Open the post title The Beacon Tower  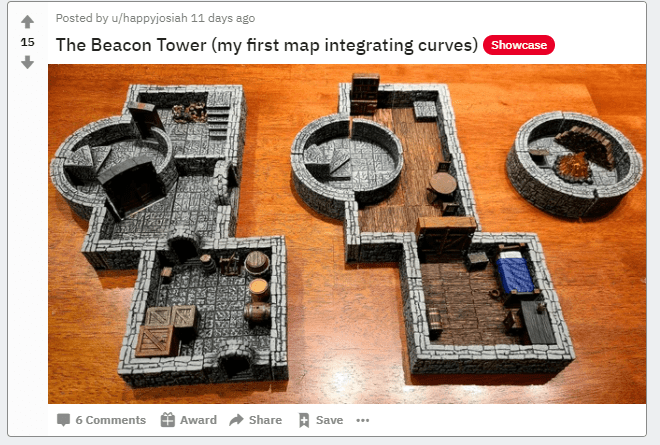[x=267, y=45]
